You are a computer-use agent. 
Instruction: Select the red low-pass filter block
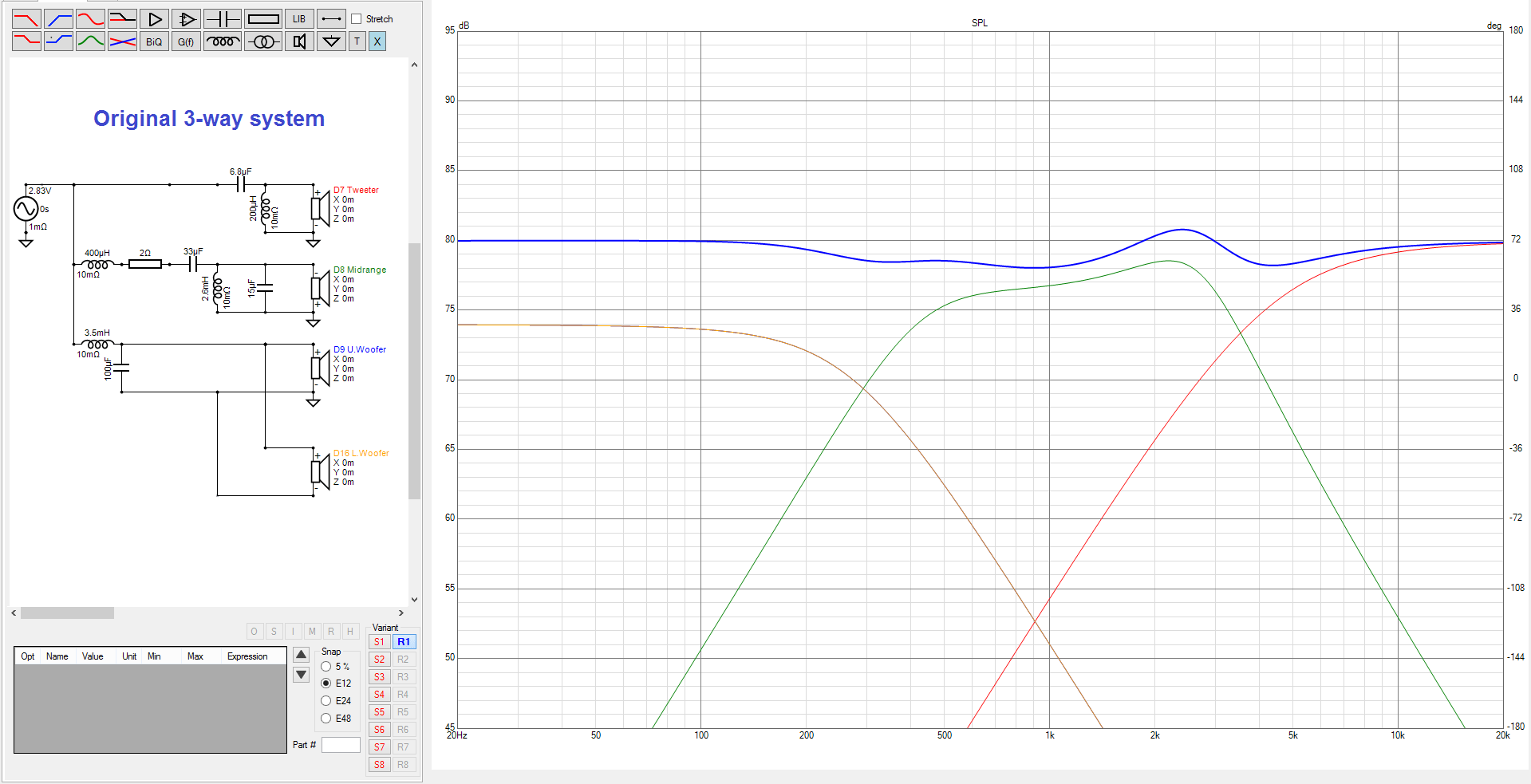(x=27, y=19)
